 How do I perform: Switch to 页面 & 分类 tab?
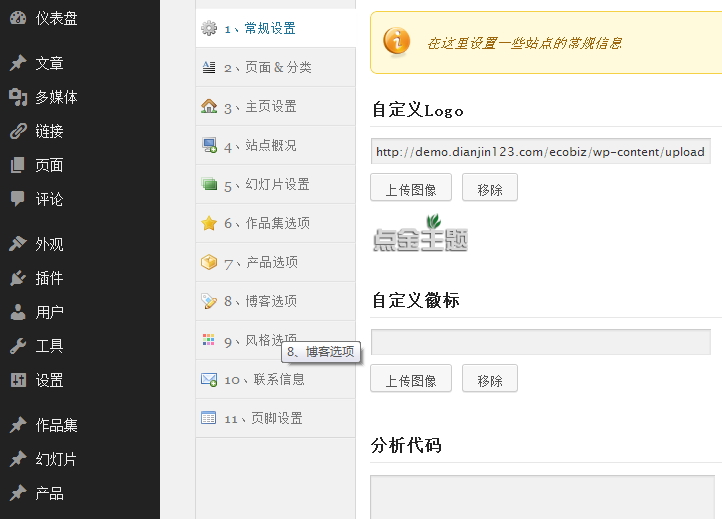276,67
